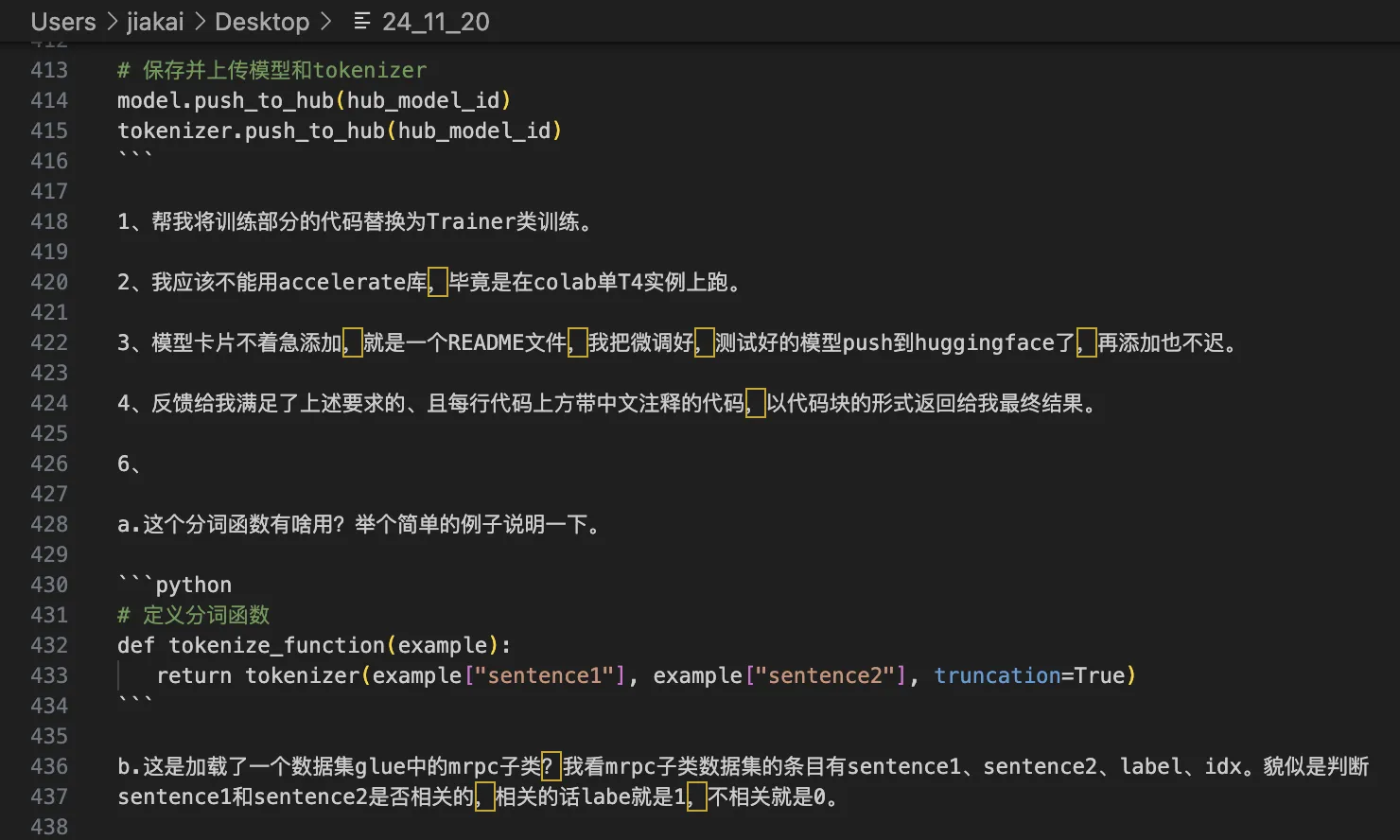Click the highlighted question mark after 'mrpc子类'
This screenshot has height=840, width=1400.
point(551,766)
